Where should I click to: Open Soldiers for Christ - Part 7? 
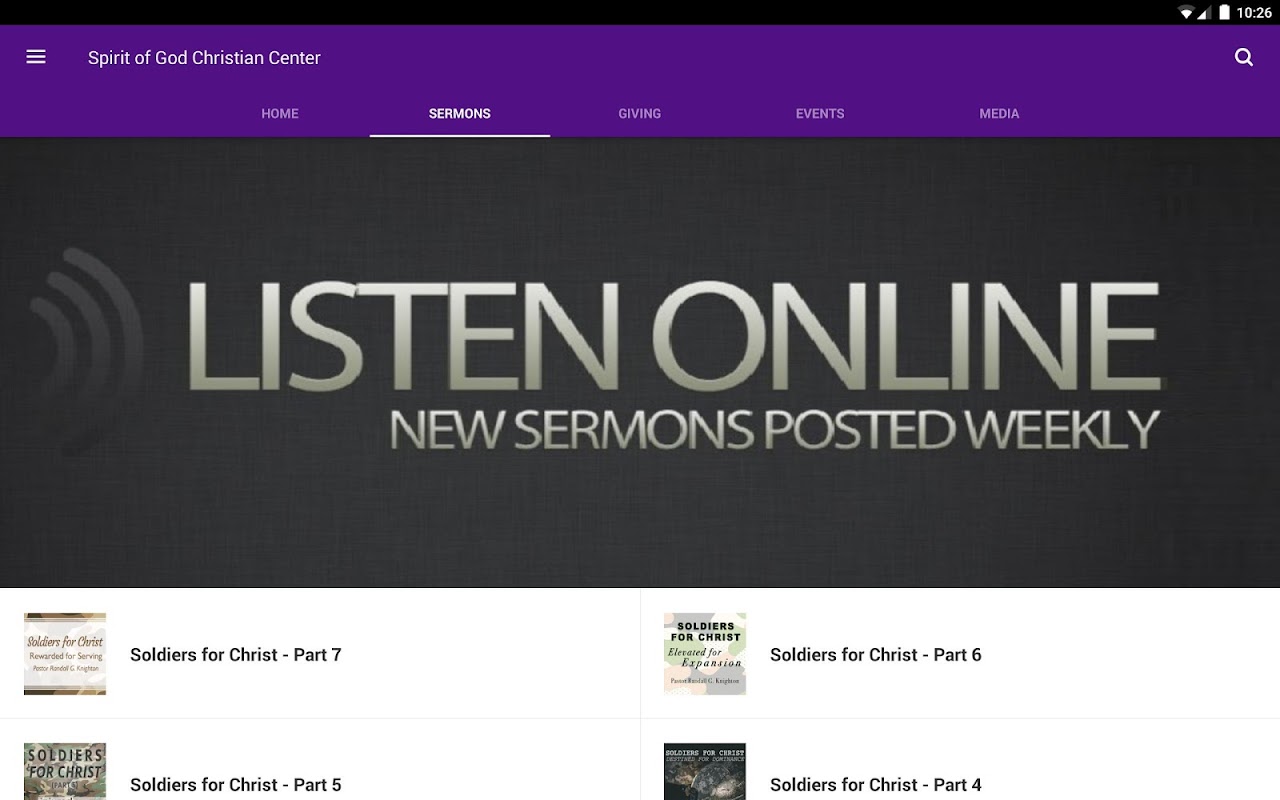[320, 654]
